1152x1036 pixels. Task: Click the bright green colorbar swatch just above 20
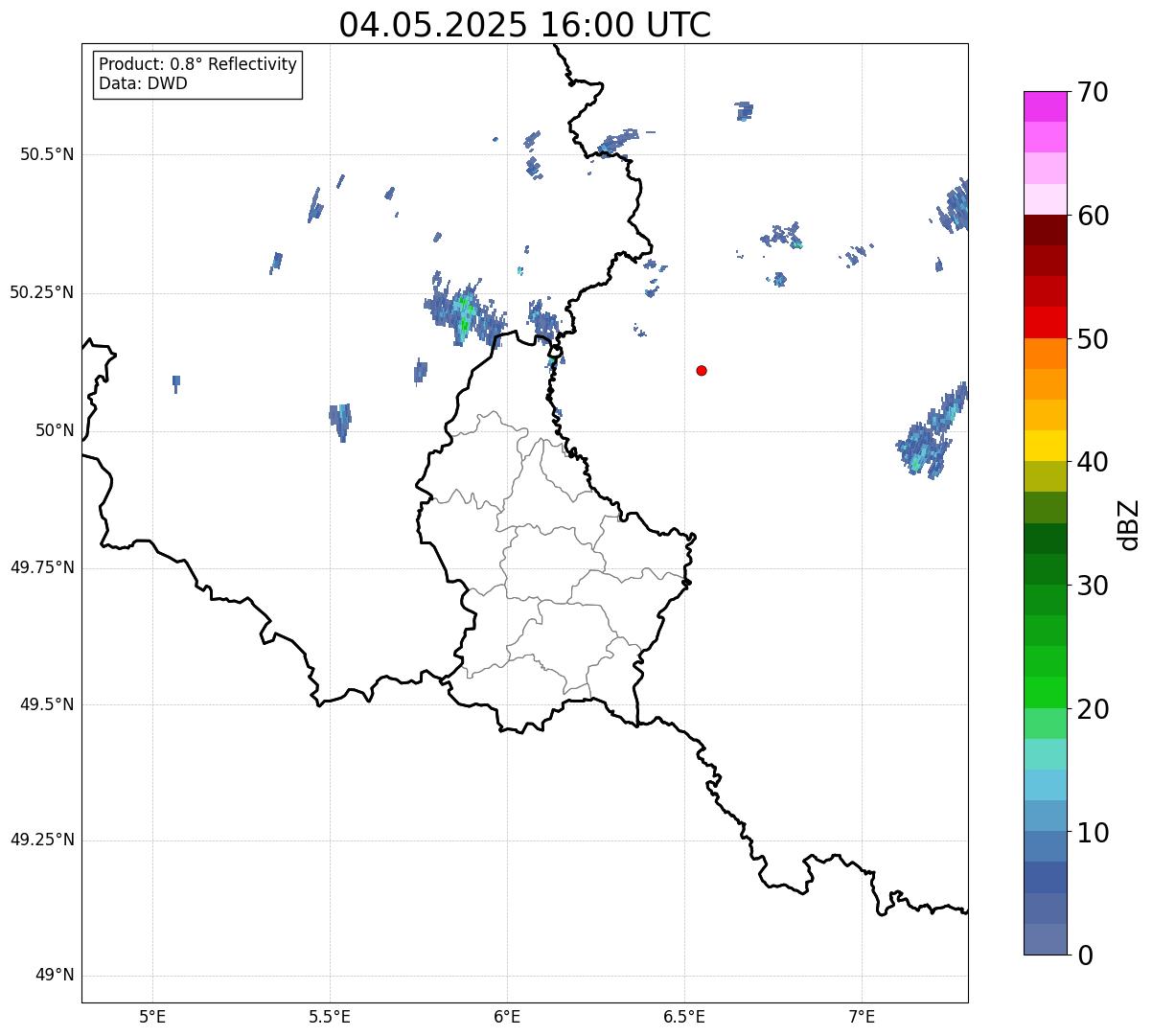[x=1046, y=693]
